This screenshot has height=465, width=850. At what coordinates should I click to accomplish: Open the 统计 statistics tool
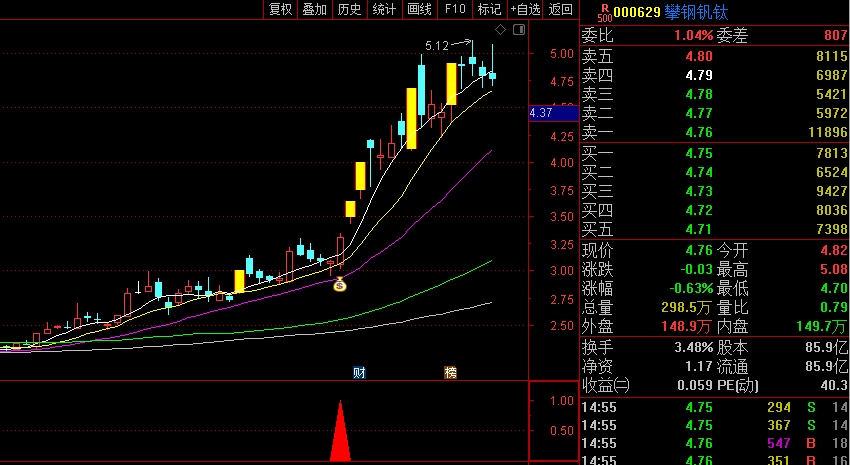(384, 9)
